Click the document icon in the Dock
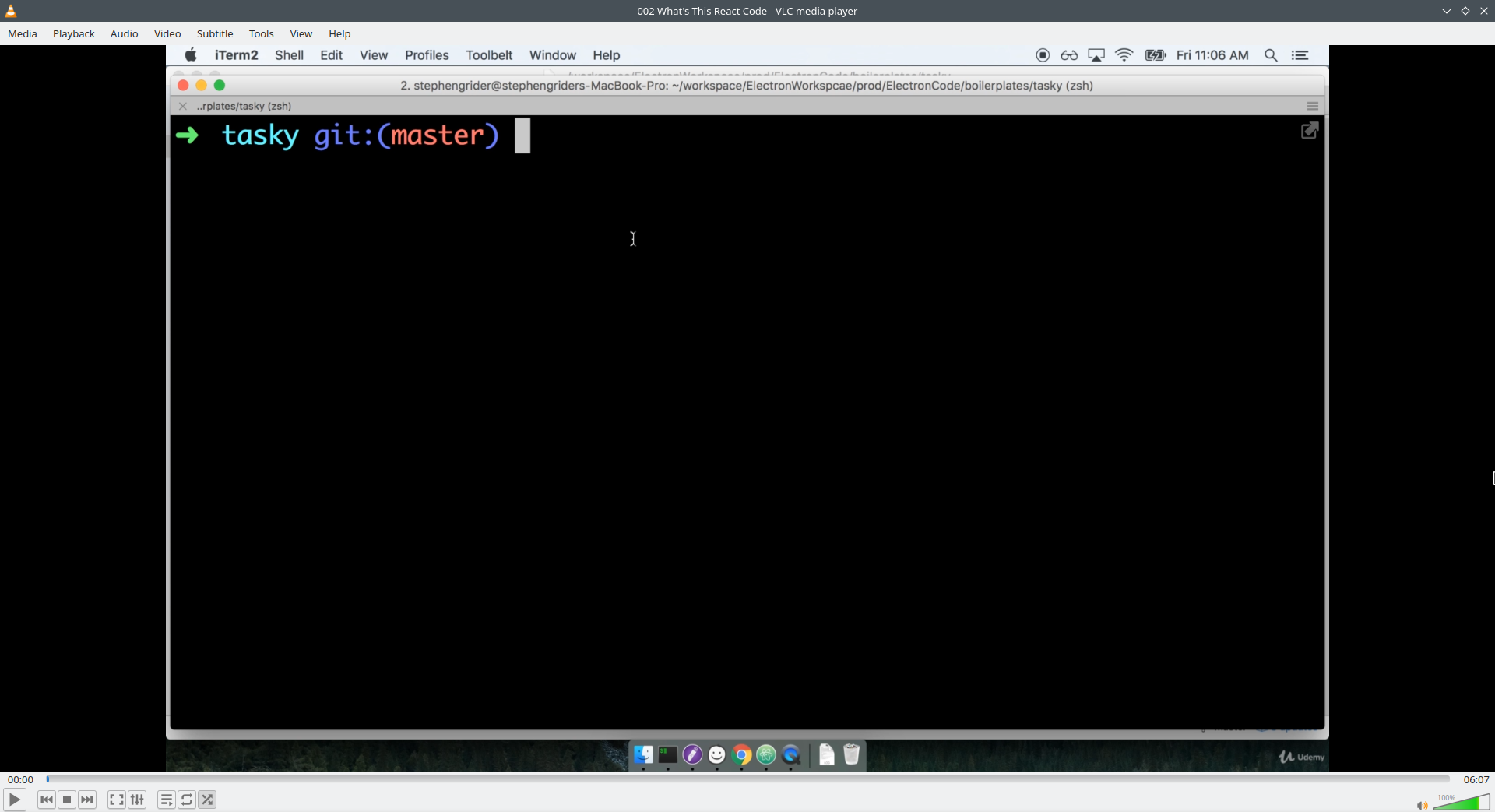The height and width of the screenshot is (812, 1495). click(x=827, y=754)
